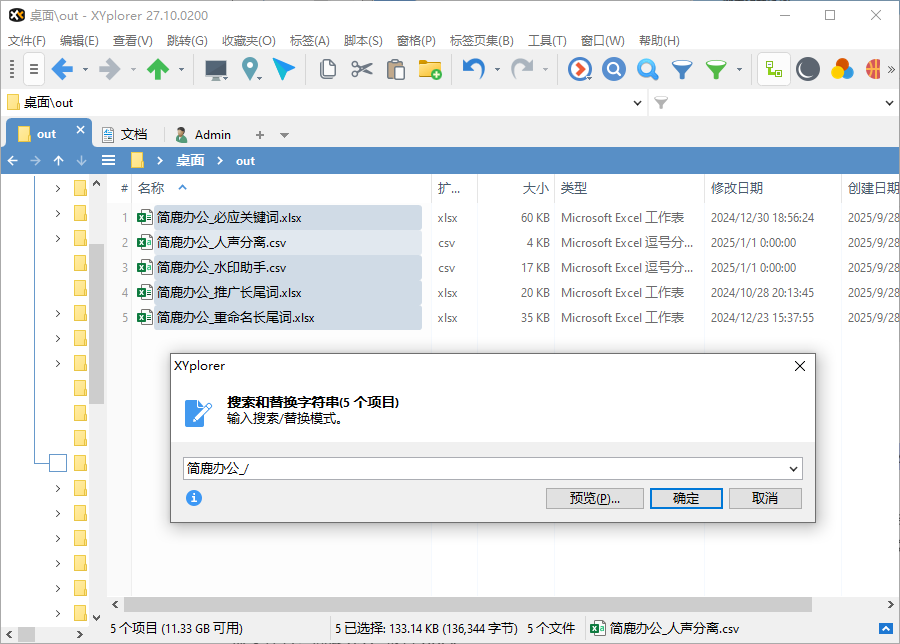Click the 预览(P)... button
This screenshot has height=644, width=900.
(595, 498)
